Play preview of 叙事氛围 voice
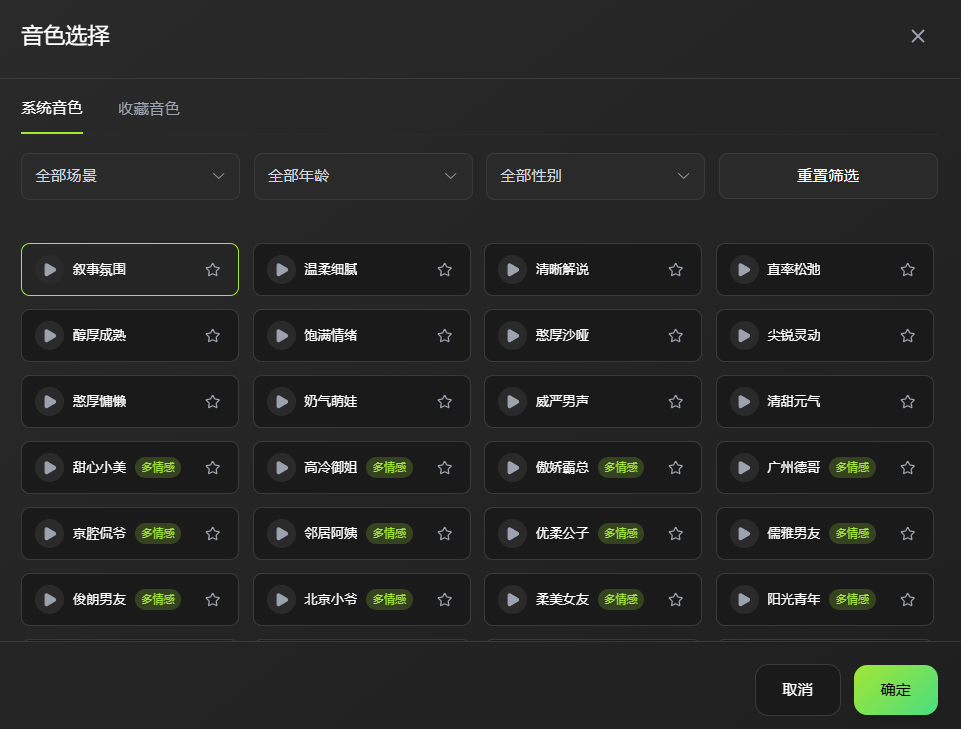Screen dimensions: 961x729 (49, 270)
